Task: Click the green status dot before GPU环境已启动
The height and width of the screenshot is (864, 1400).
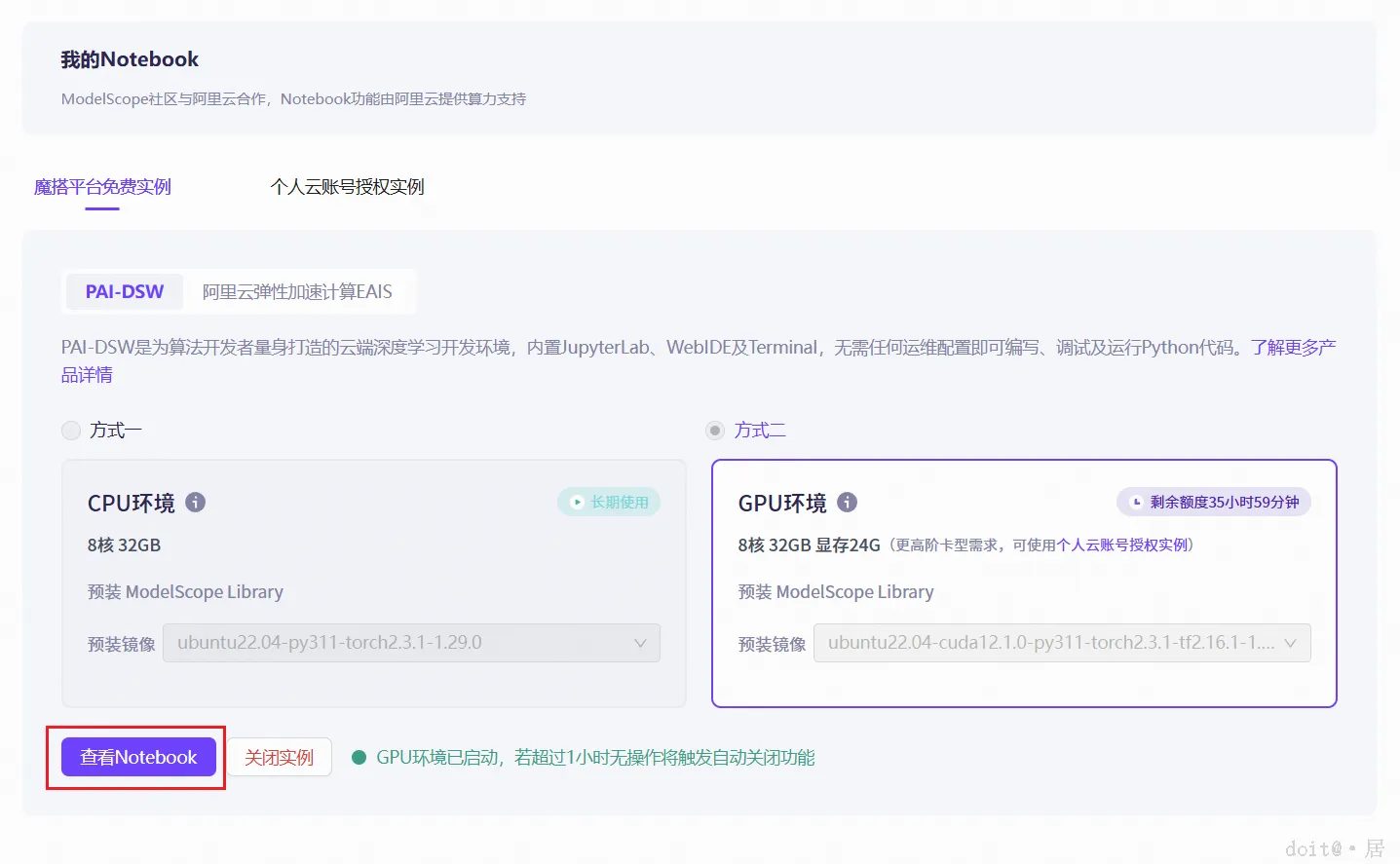Action: (x=359, y=757)
